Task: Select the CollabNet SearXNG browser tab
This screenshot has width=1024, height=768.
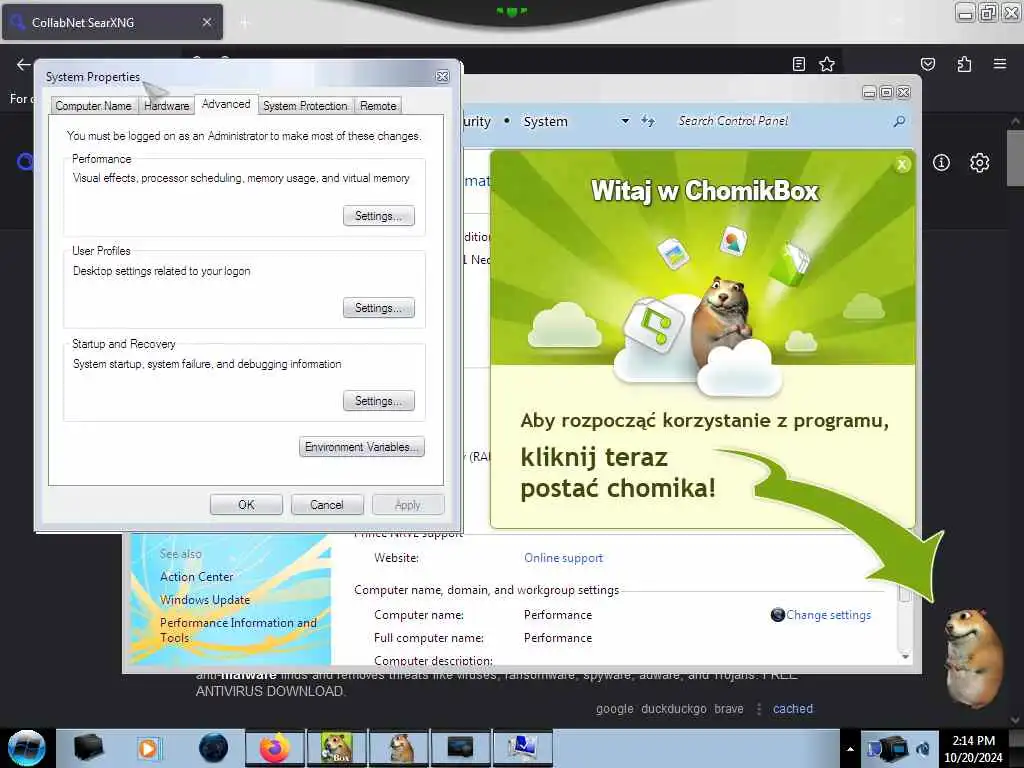Action: (x=112, y=22)
